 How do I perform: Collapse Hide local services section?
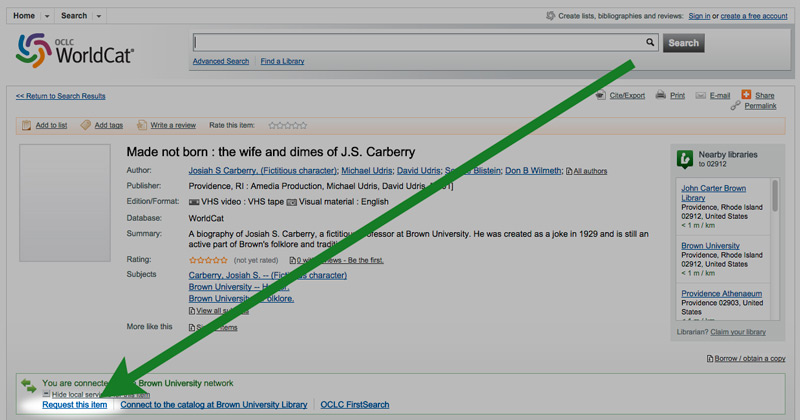[x=96, y=394]
